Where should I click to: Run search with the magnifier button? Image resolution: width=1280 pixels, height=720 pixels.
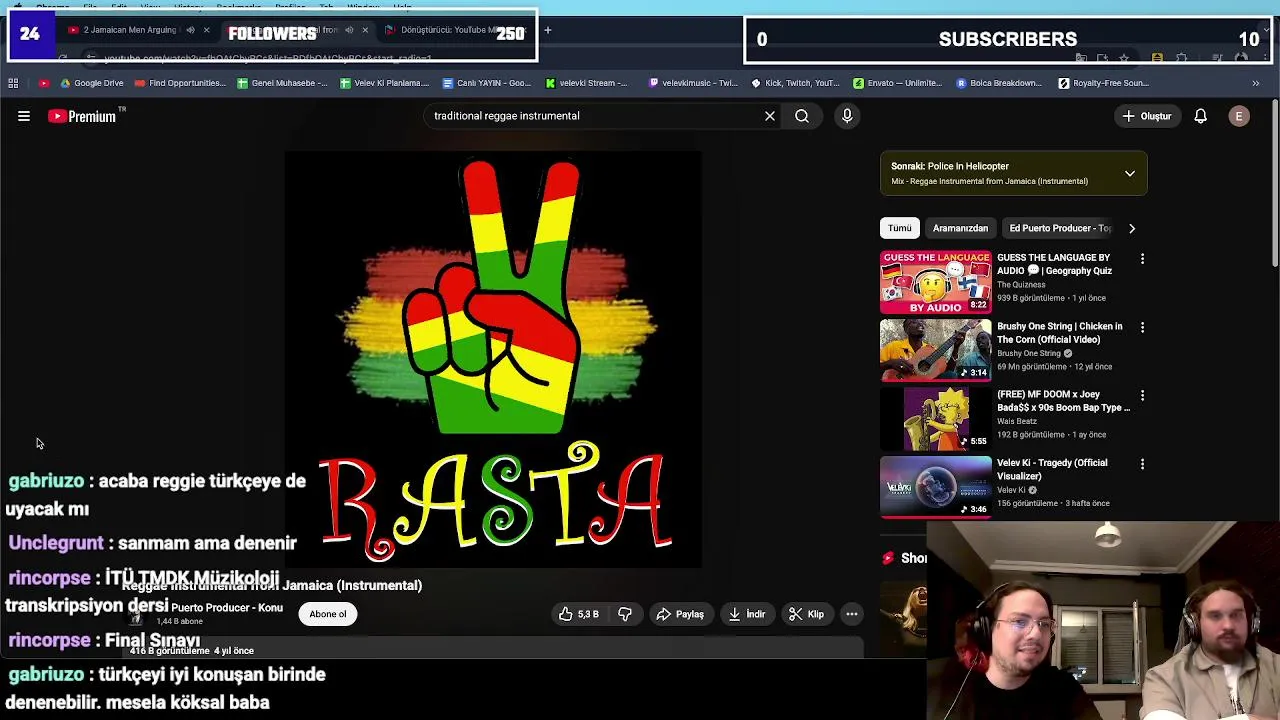coord(802,116)
